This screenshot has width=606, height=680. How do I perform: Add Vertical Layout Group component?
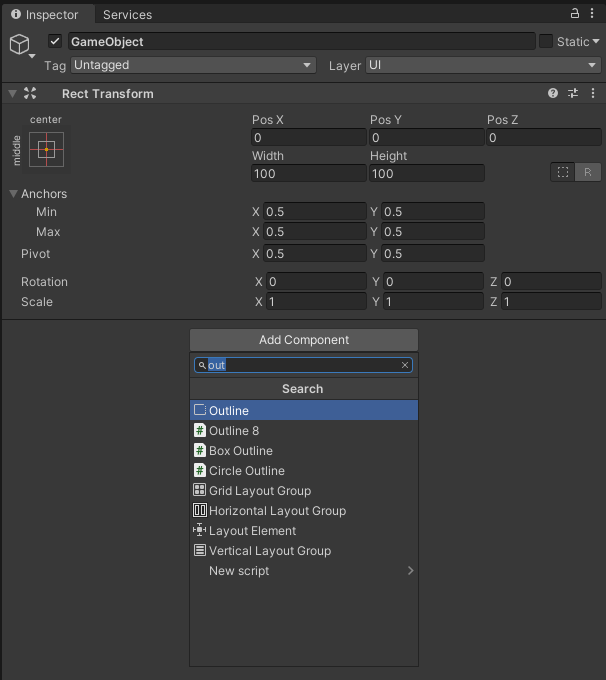pos(304,550)
